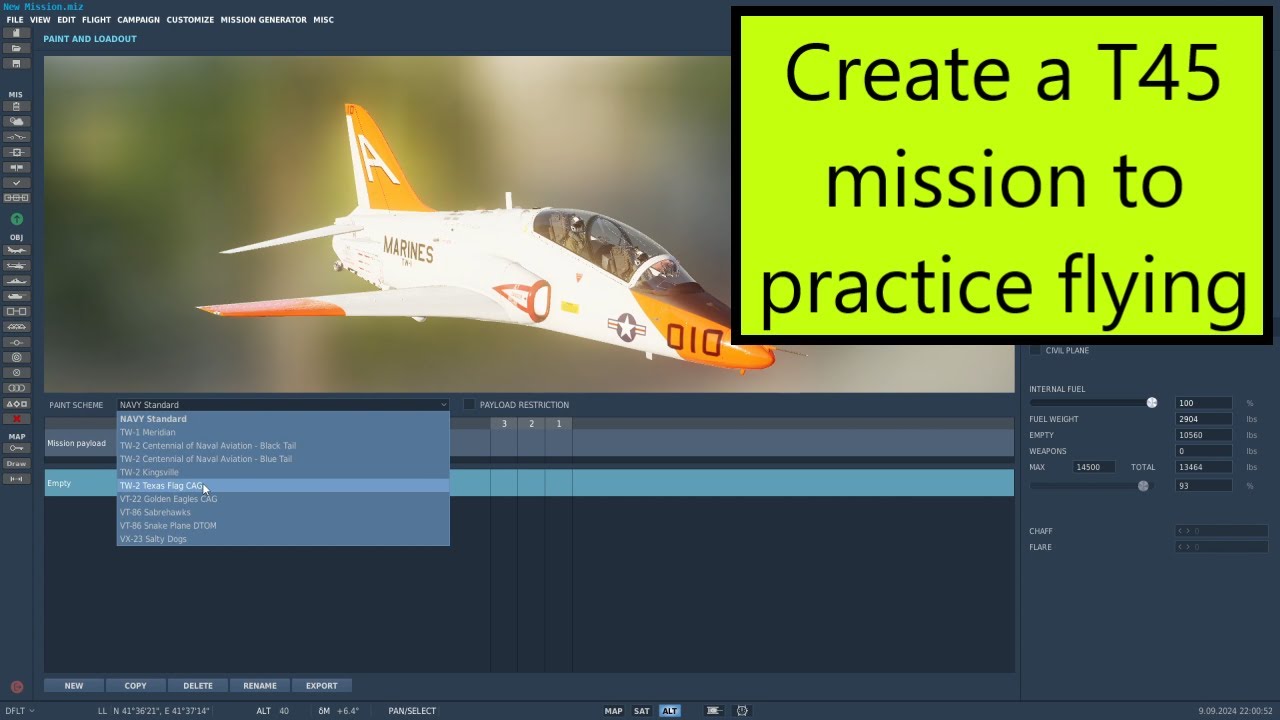Image resolution: width=1280 pixels, height=720 pixels.
Task: Open the MISSION GENERATOR menu
Action: tap(263, 20)
